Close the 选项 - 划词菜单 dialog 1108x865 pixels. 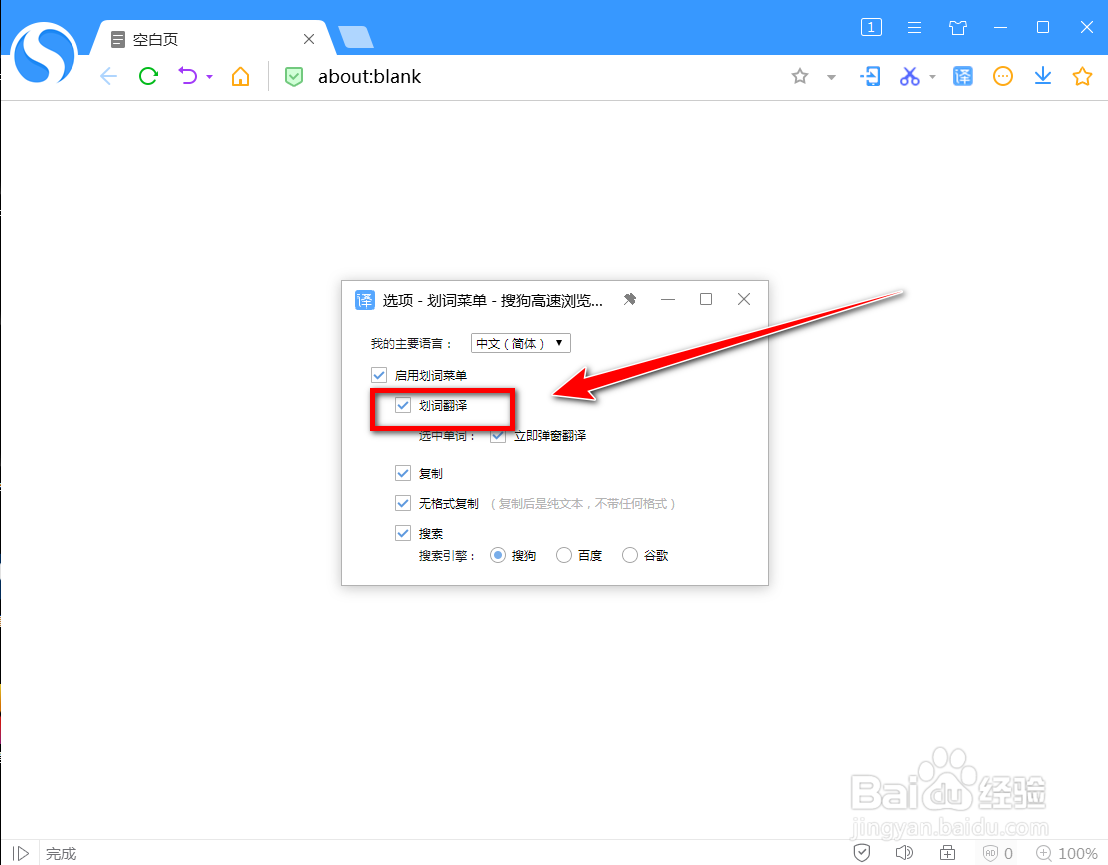tap(744, 300)
